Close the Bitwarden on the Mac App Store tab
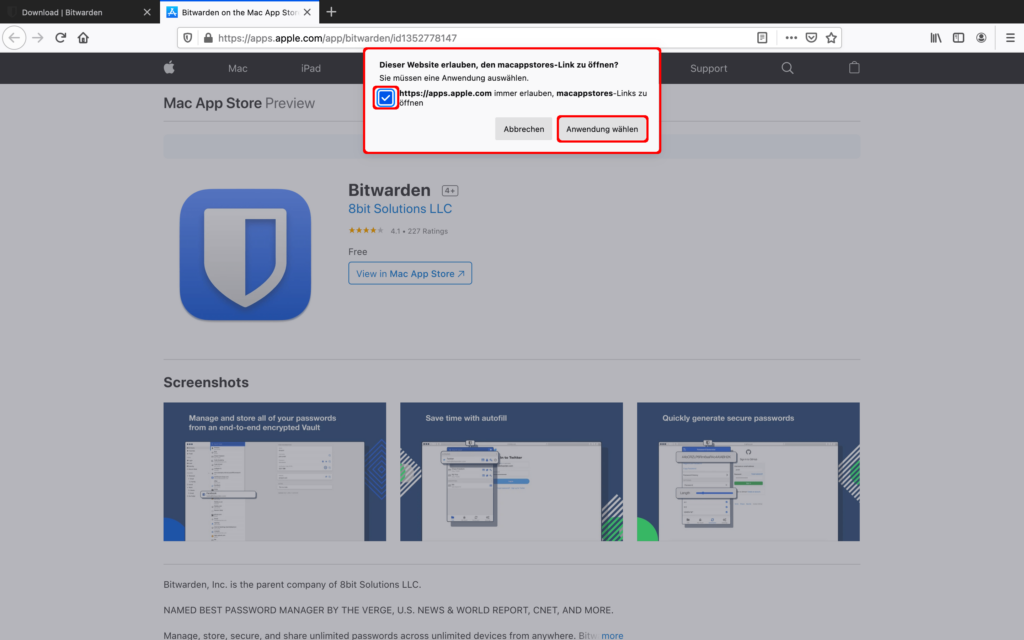Screen dimensions: 1024x640 (307, 12)
